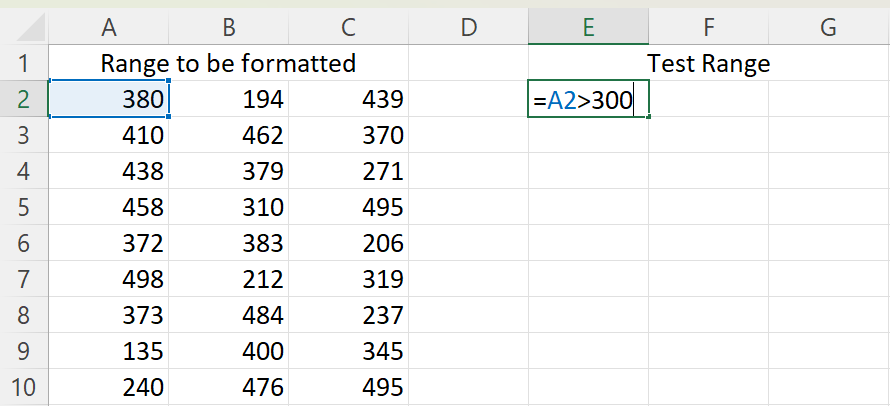The width and height of the screenshot is (890, 406).
Task: Select column E header
Action: 588,26
